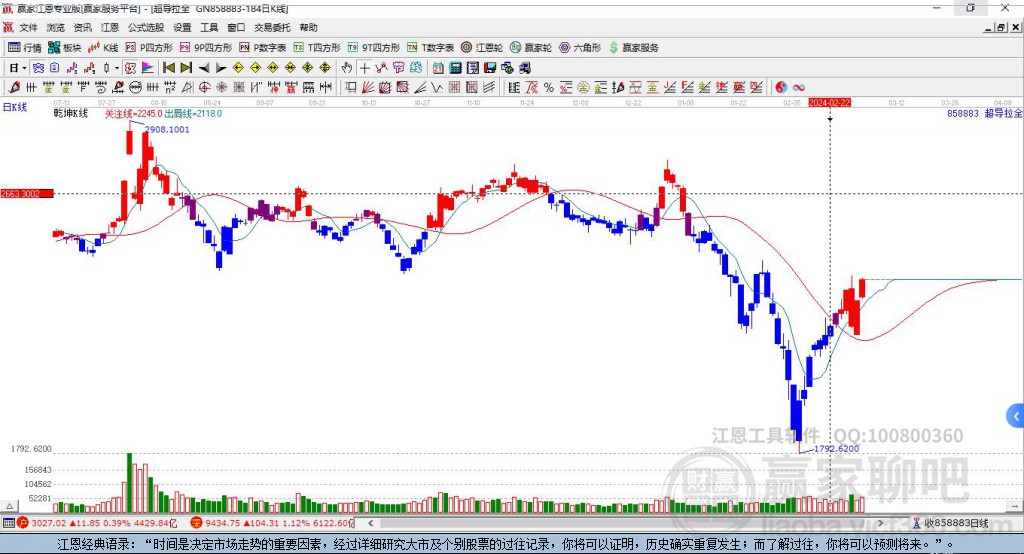Open the 帮助 menu
Viewport: 1024px width, 554px height.
click(308, 27)
